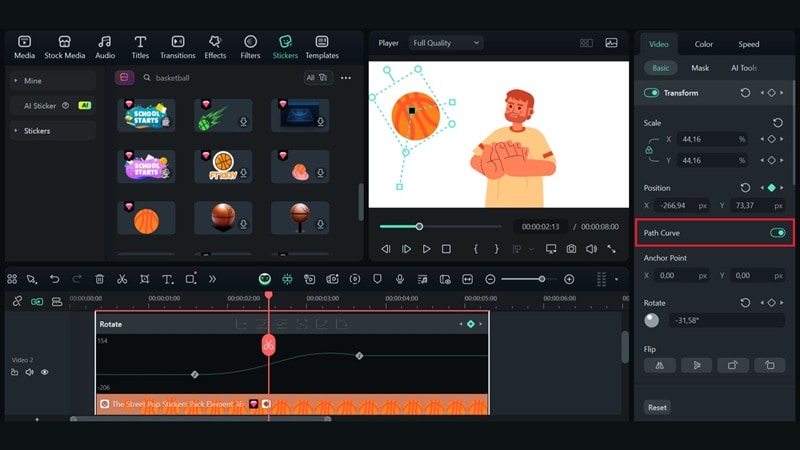Click the undo arrow in timeline toolbar
800x450 pixels.
(55, 279)
